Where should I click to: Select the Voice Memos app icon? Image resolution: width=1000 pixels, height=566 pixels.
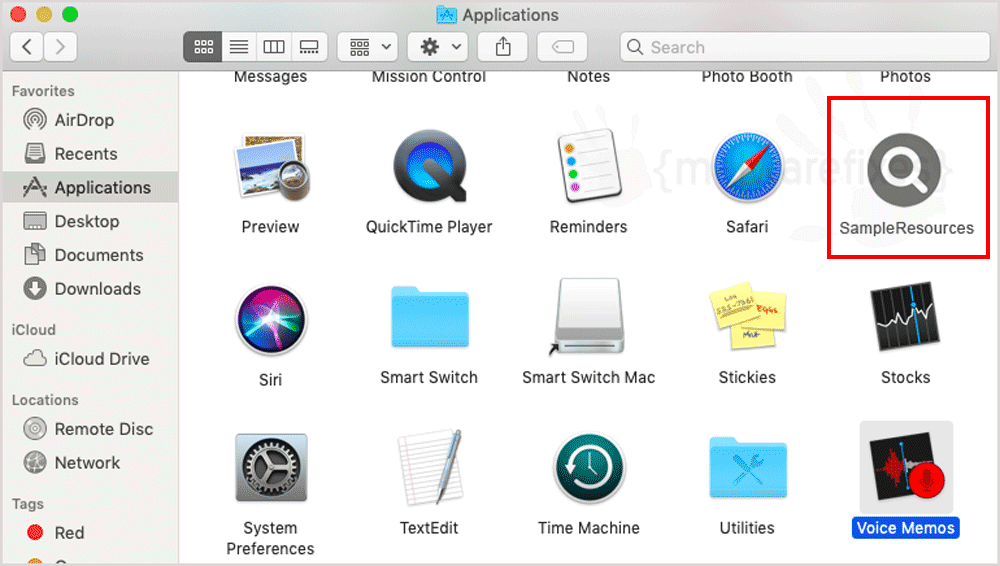(x=906, y=468)
